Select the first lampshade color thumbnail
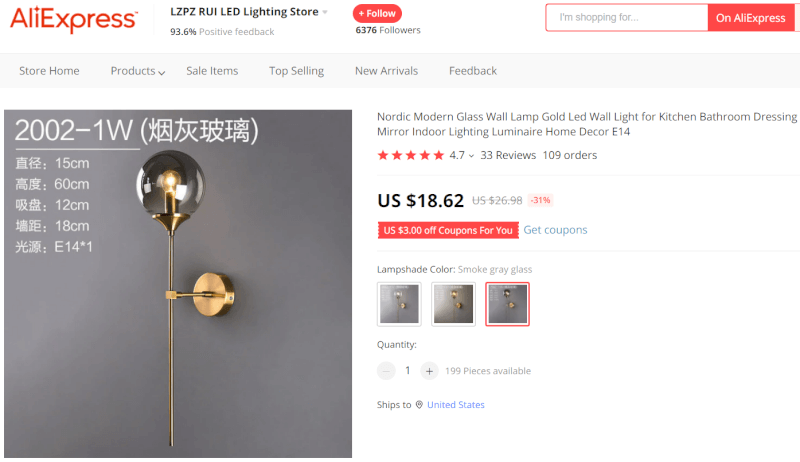The image size is (800, 462). point(399,304)
